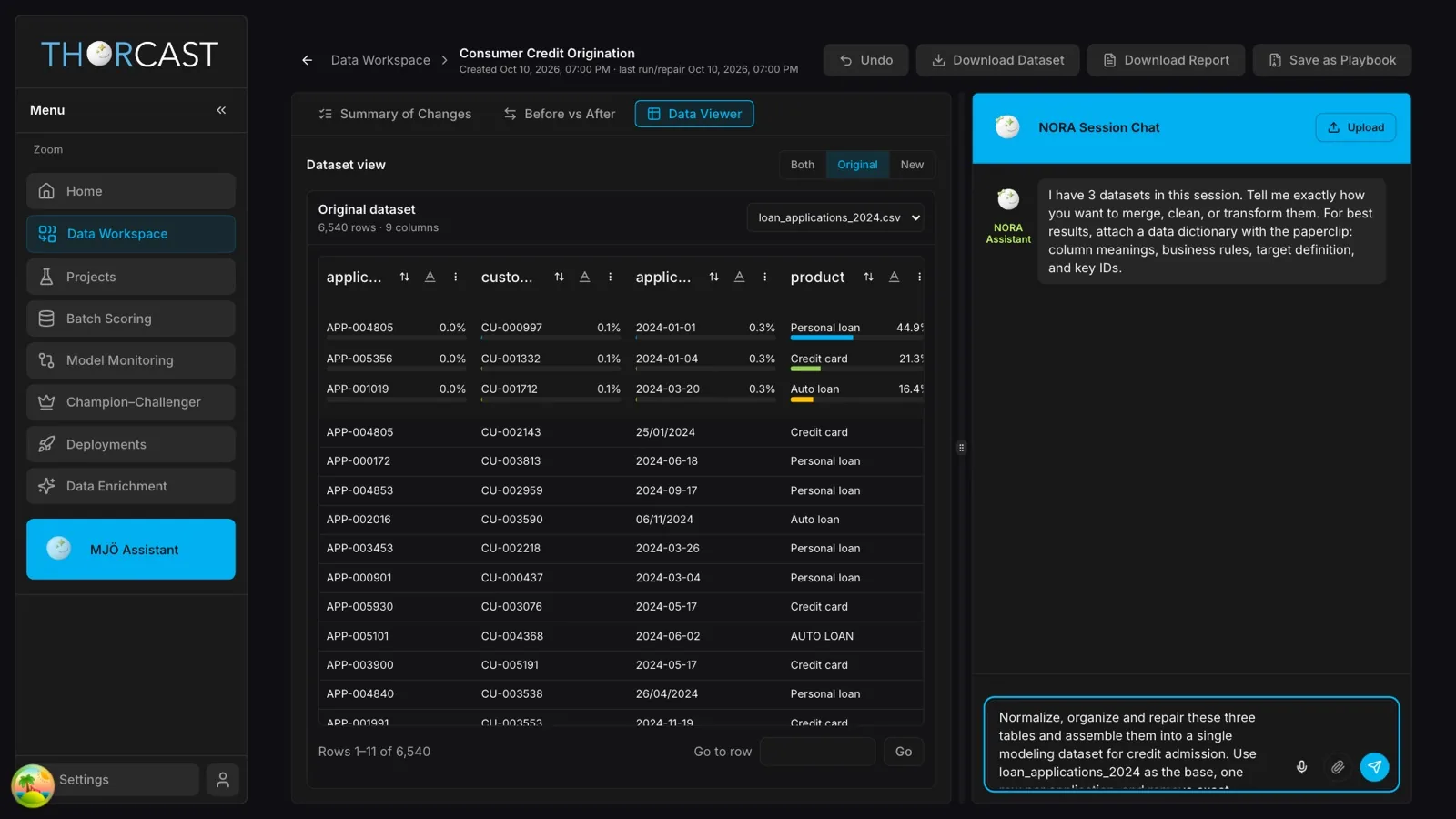Sort the first applic... column
This screenshot has height=819, width=1456.
(404, 277)
